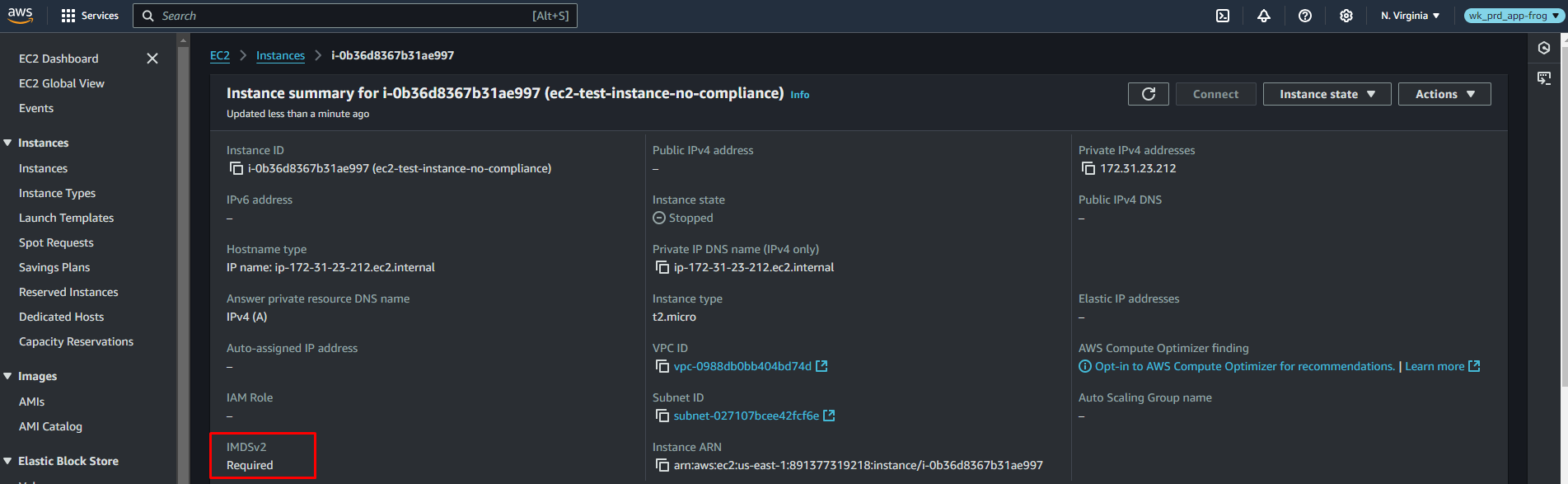1568x484 pixels.
Task: Open the N. Virginia region selector
Action: (x=1410, y=16)
